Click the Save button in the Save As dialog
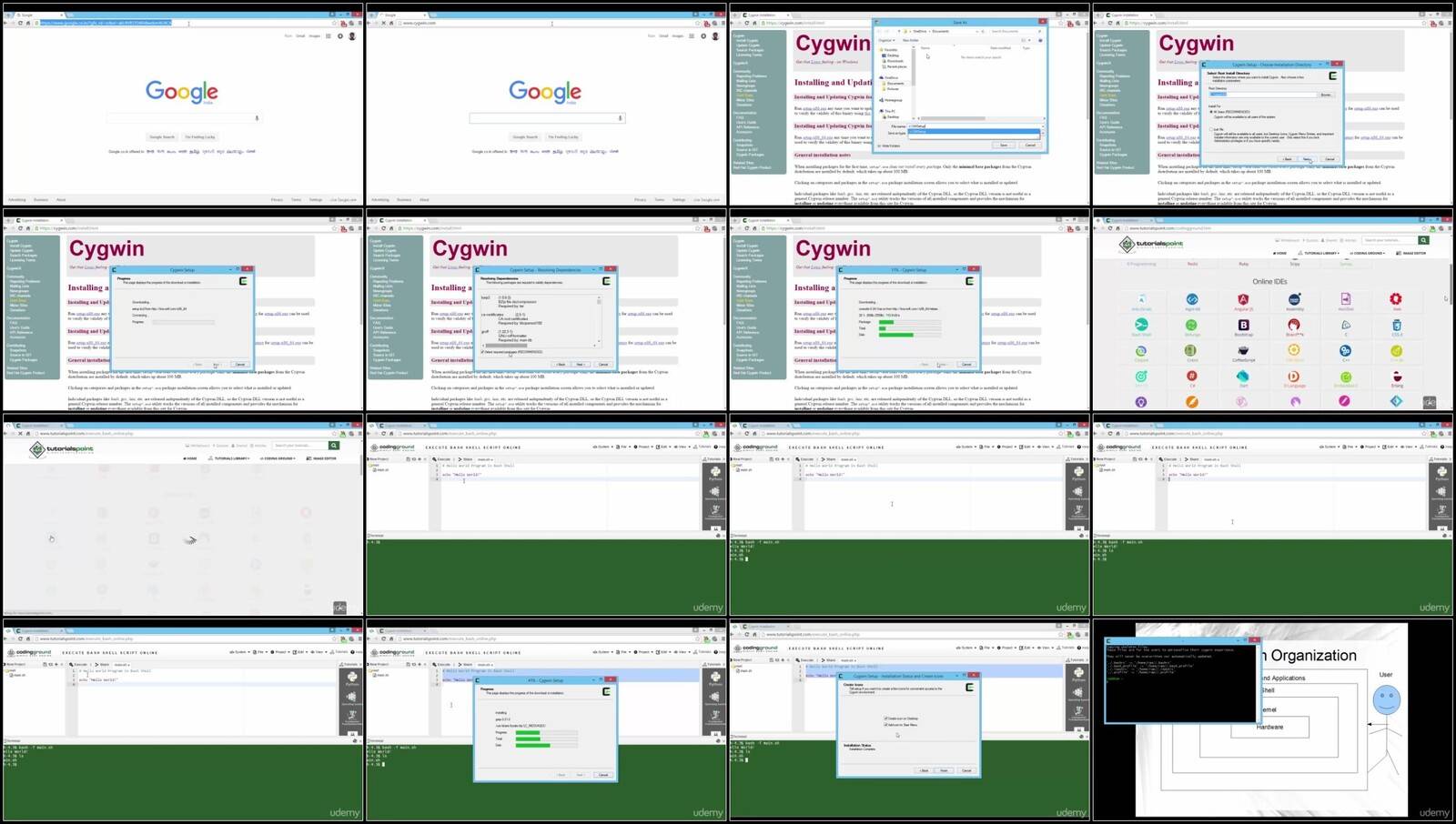 click(1004, 146)
